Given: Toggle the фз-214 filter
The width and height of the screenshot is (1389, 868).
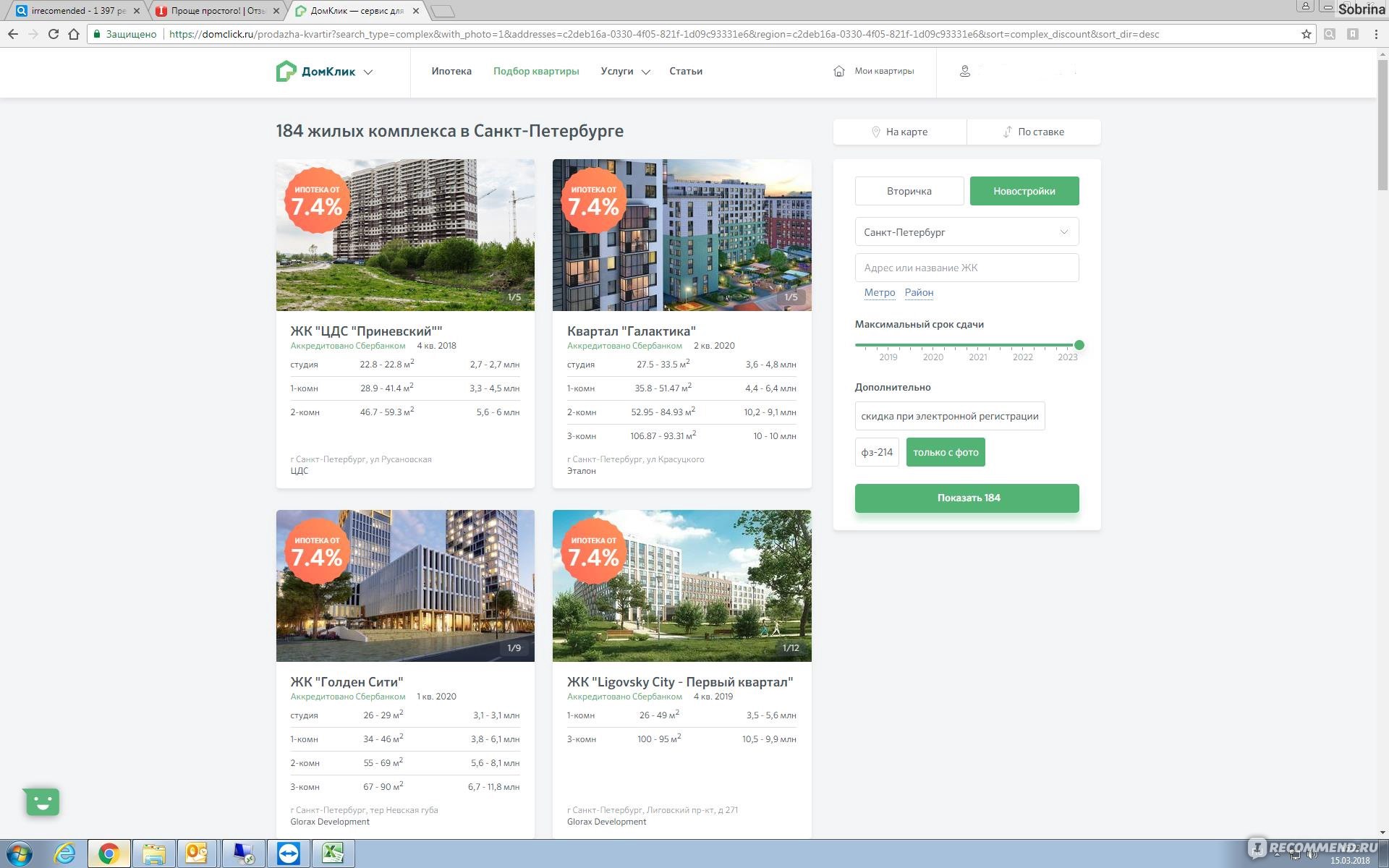Looking at the screenshot, I should pyautogui.click(x=877, y=452).
